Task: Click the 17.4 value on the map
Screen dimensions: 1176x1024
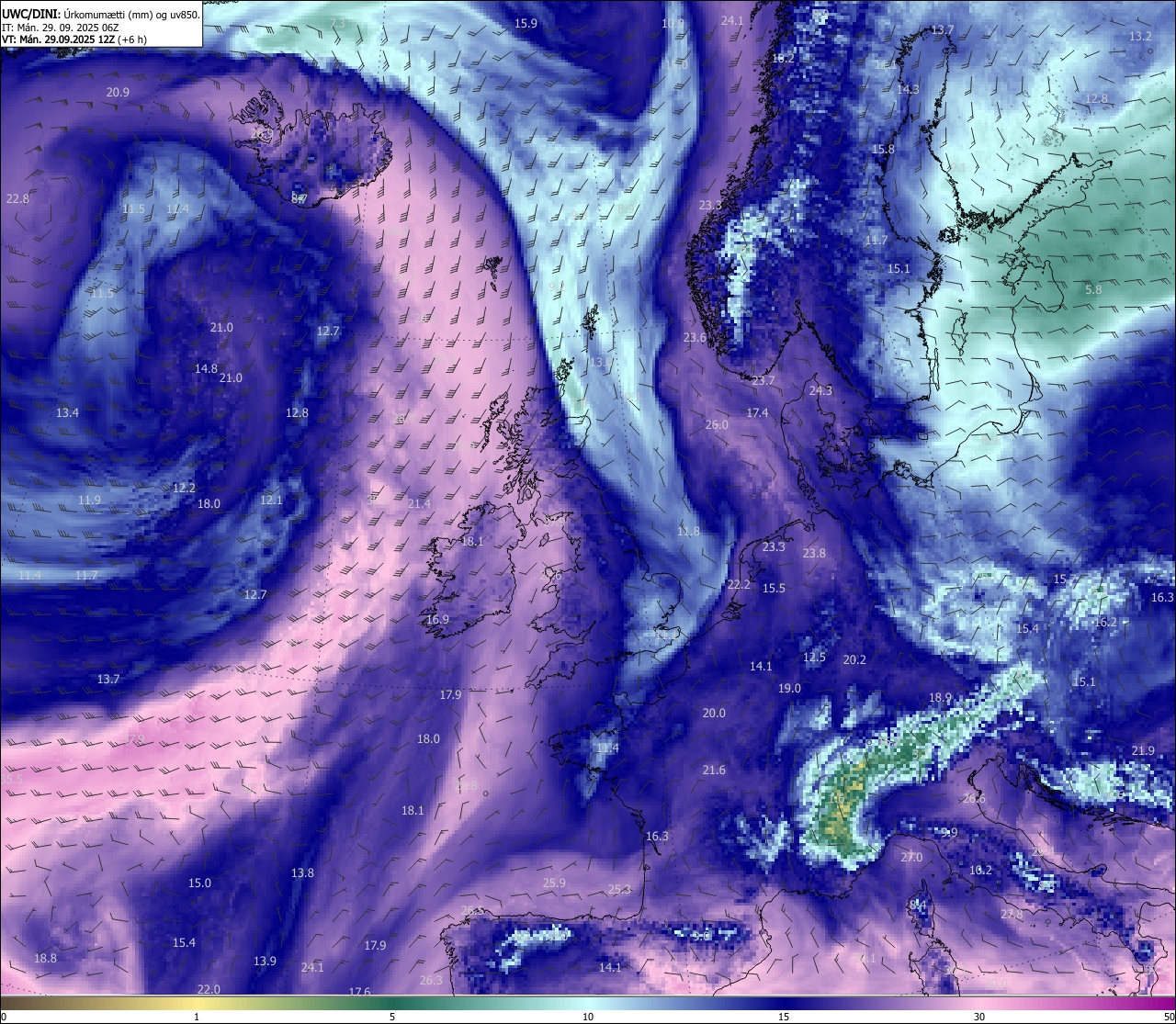Action: pyautogui.click(x=757, y=413)
